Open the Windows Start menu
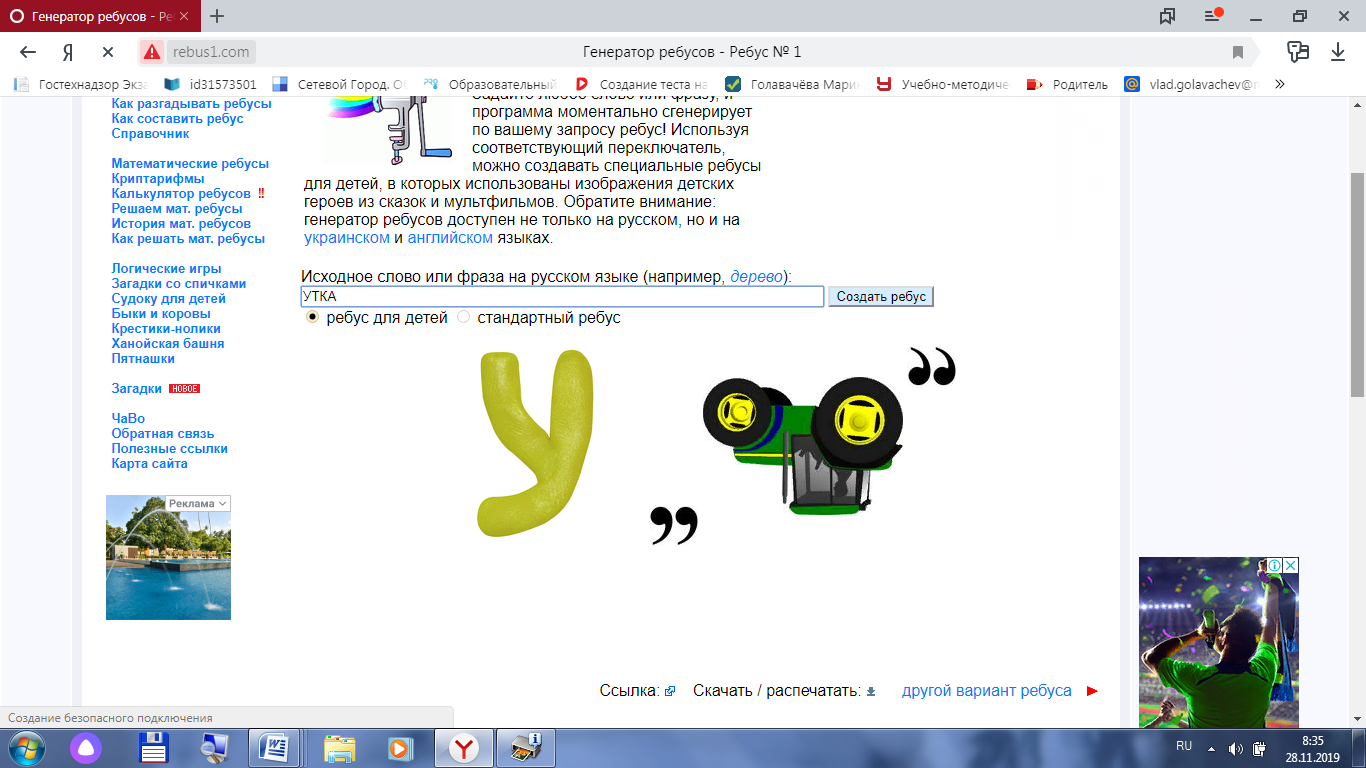The width and height of the screenshot is (1366, 768). point(26,748)
